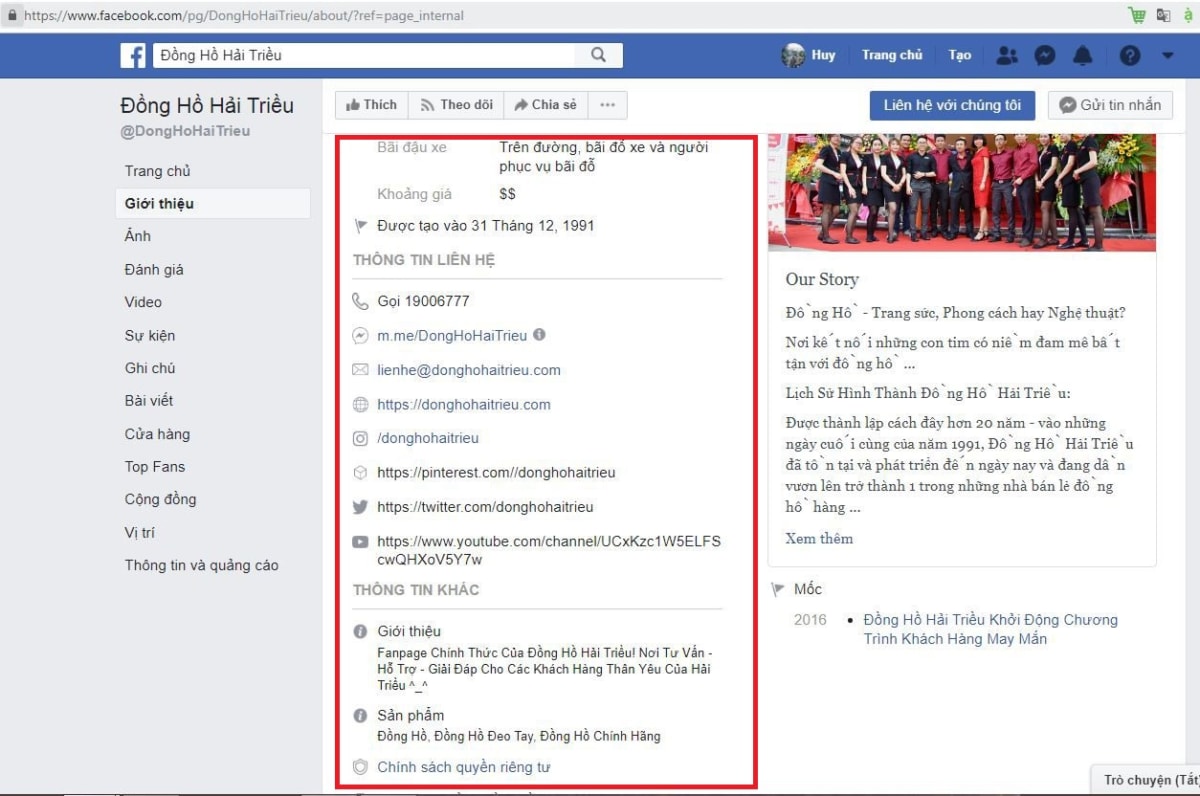Click the padlock icon in the address bar
1200x796 pixels.
click(x=13, y=16)
